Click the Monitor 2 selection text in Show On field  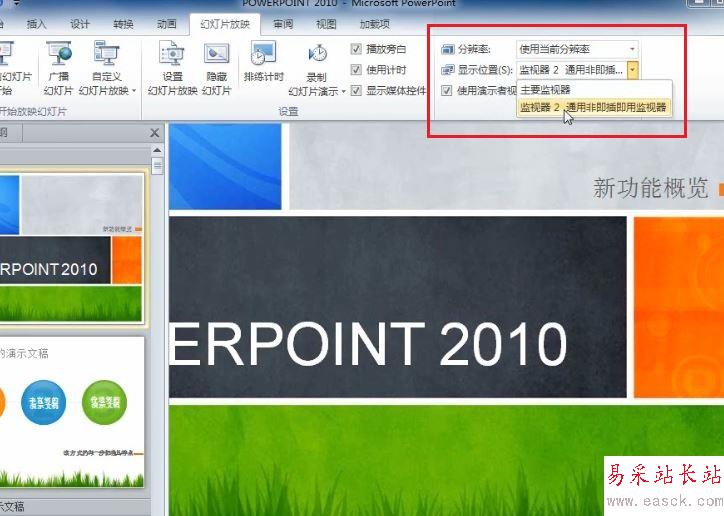[x=571, y=70]
